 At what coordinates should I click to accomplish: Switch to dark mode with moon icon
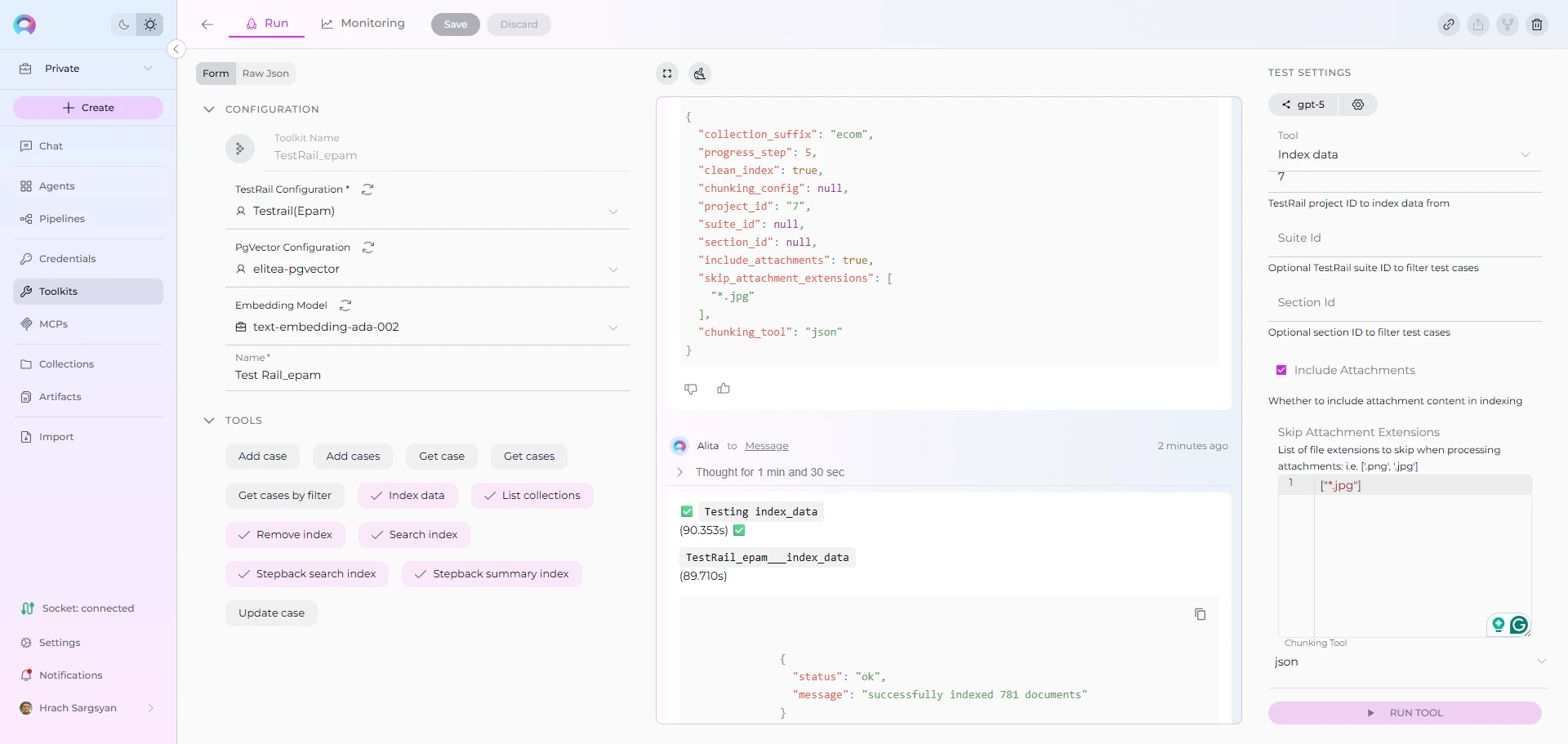point(123,25)
